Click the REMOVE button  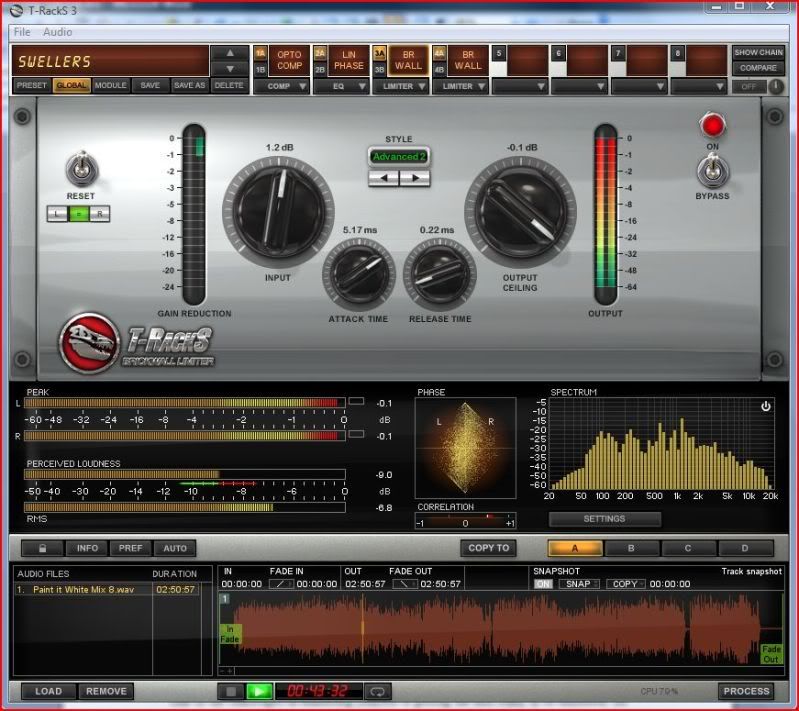coord(106,691)
